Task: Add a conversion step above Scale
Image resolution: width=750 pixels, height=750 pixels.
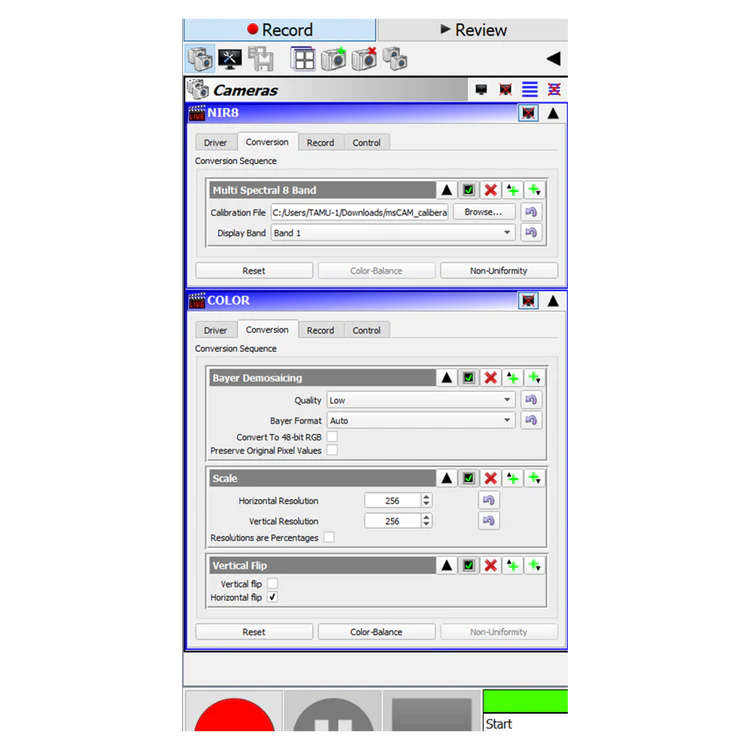Action: point(513,479)
